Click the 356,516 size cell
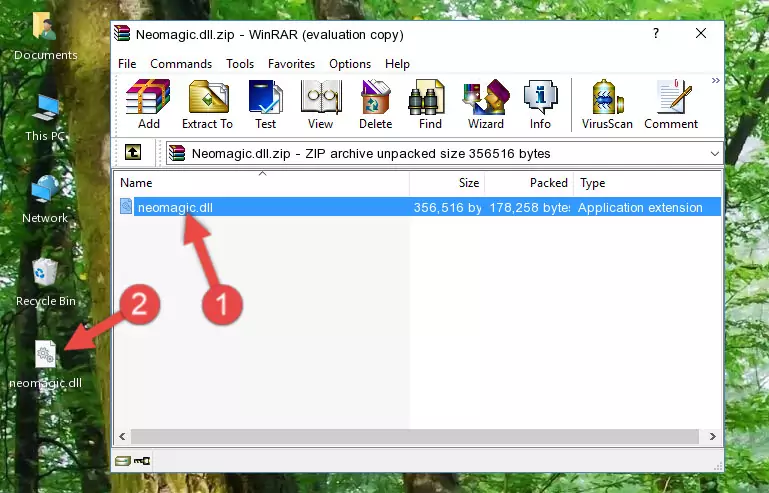Viewport: 769px width, 493px height. point(447,208)
